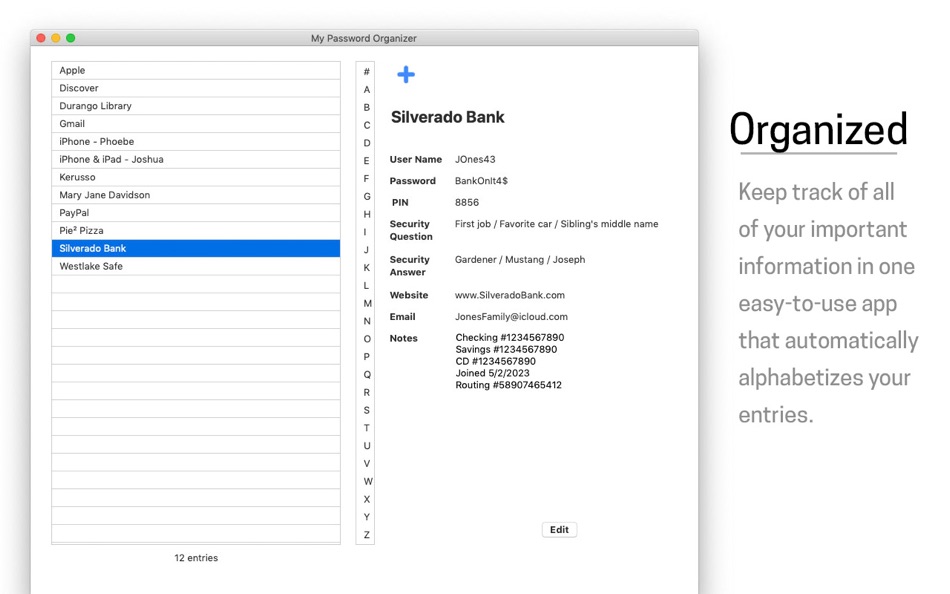Add a new entry with the blue plus icon

[405, 73]
